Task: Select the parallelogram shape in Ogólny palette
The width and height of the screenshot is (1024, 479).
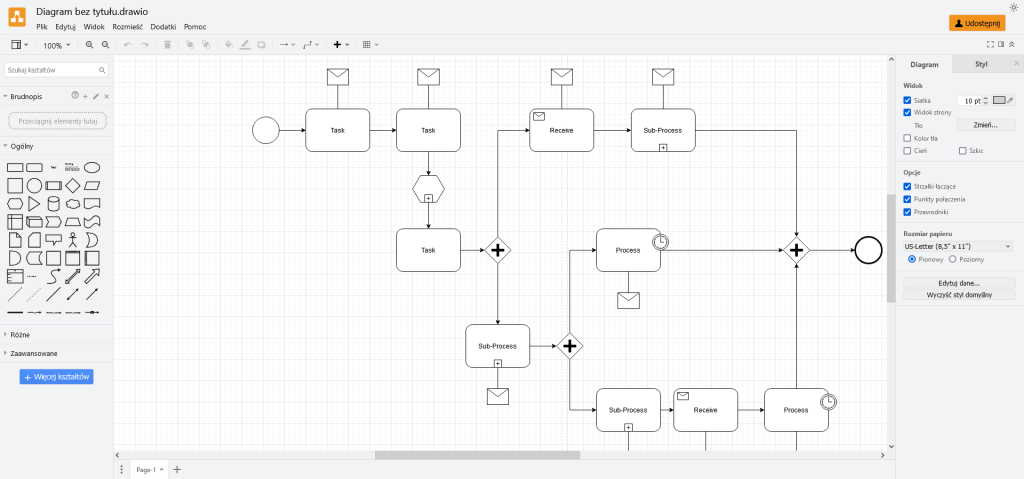Action: click(x=92, y=186)
